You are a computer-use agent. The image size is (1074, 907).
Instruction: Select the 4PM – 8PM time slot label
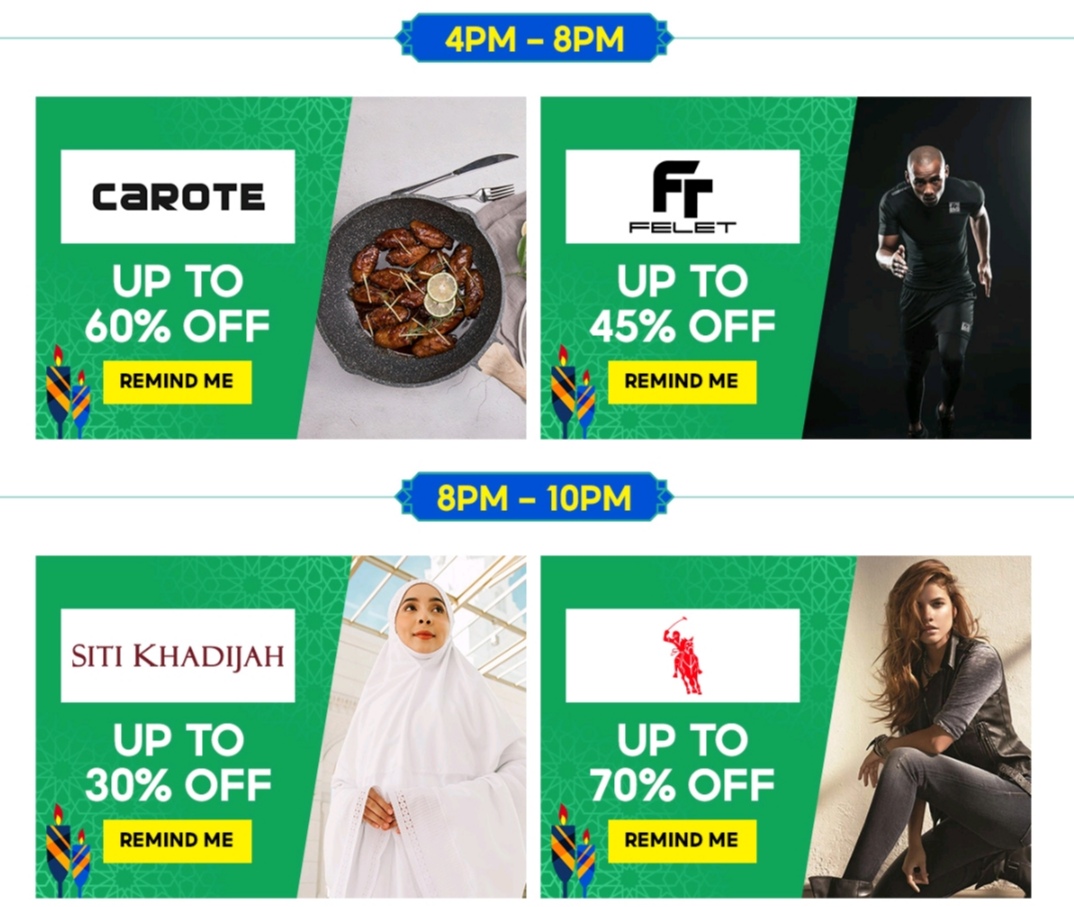pyautogui.click(x=535, y=38)
